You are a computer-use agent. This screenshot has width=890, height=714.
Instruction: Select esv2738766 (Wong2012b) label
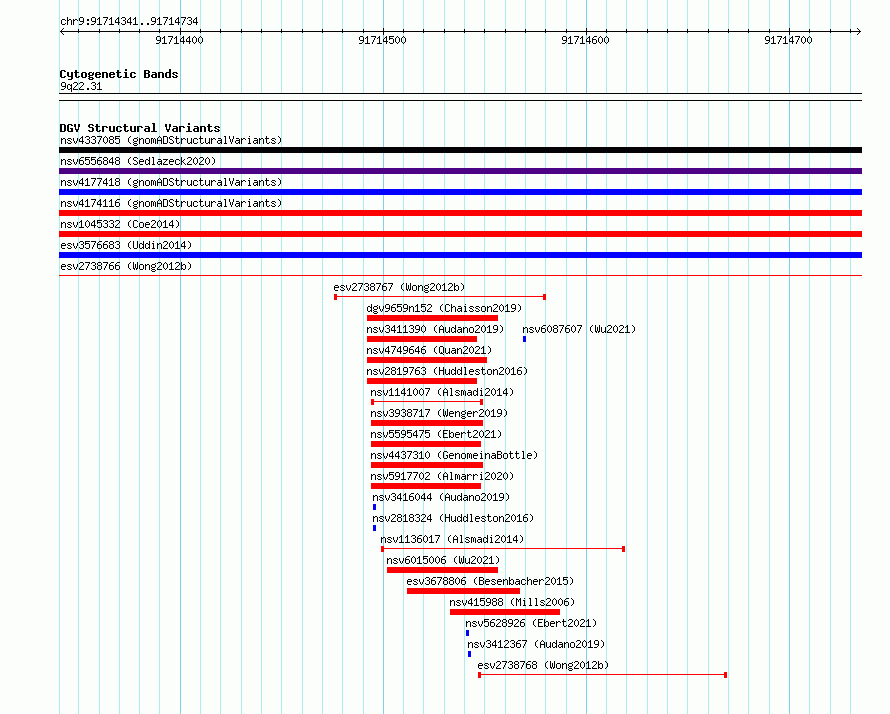pos(126,266)
